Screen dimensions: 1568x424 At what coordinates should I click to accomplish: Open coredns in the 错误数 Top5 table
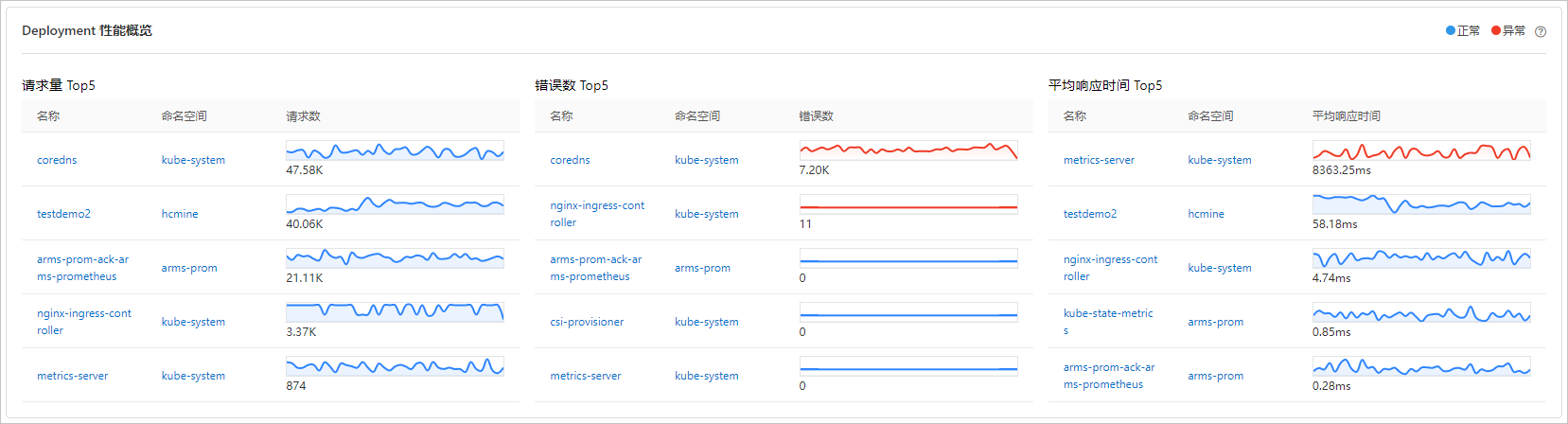[x=570, y=160]
